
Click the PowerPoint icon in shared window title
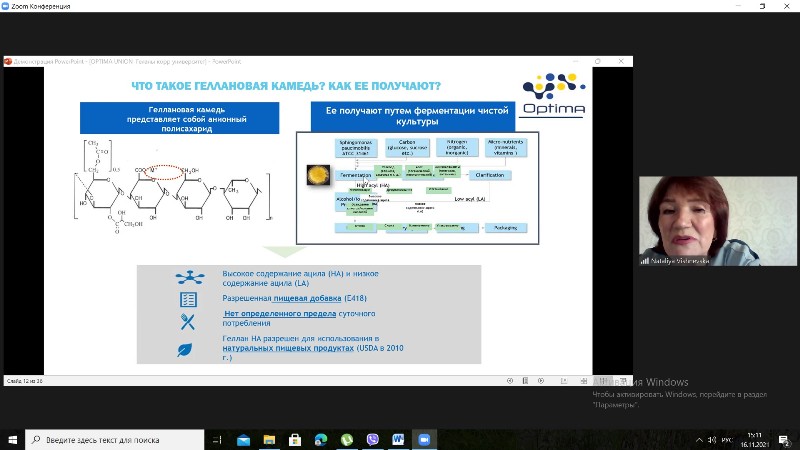pyautogui.click(x=8, y=61)
